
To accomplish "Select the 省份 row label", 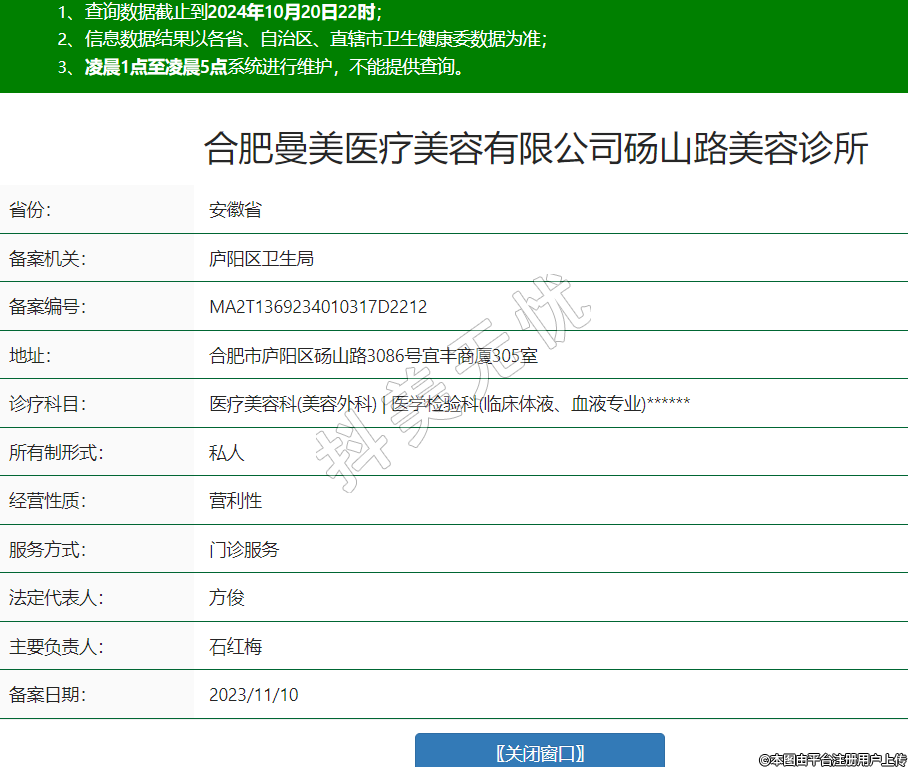I will pyautogui.click(x=31, y=210).
